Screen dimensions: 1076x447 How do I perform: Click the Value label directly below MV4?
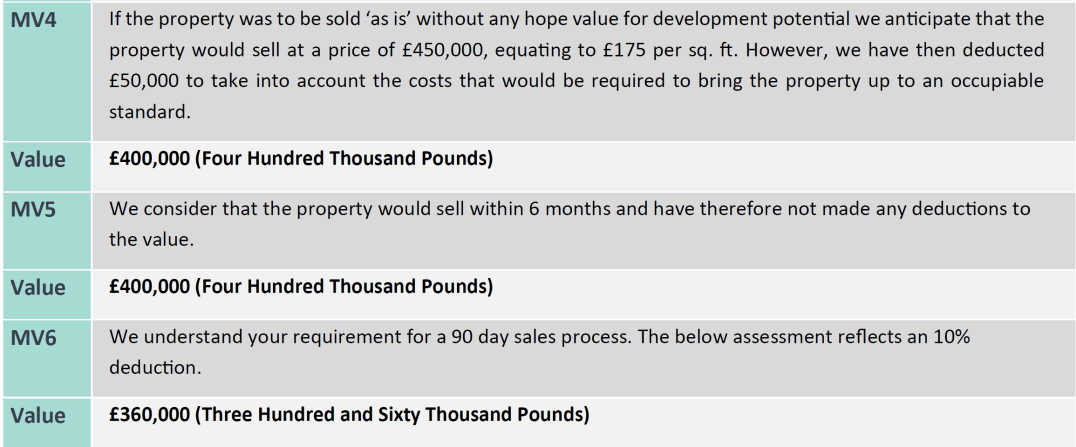pyautogui.click(x=38, y=159)
